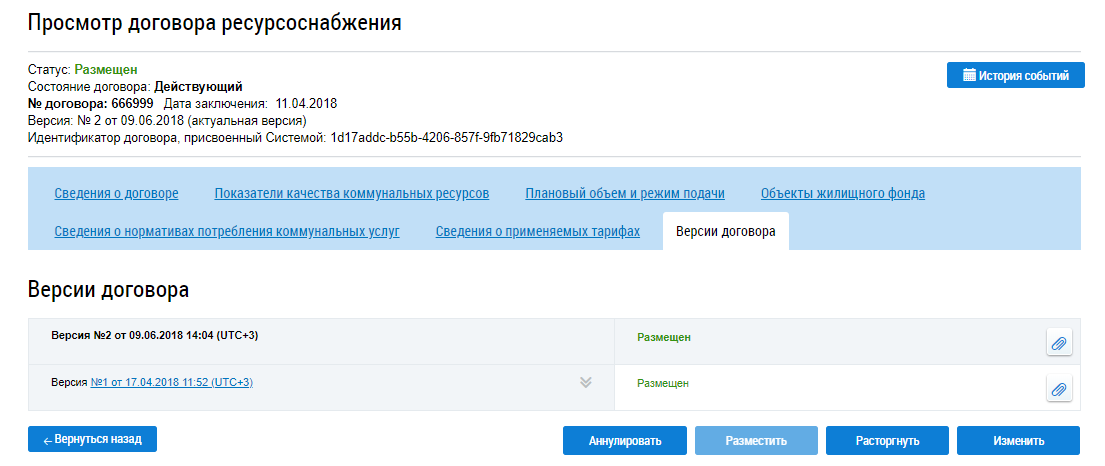Screen dimensions: 1105x466
Task: Click Размещен status in Version №1 row
Action: point(663,383)
